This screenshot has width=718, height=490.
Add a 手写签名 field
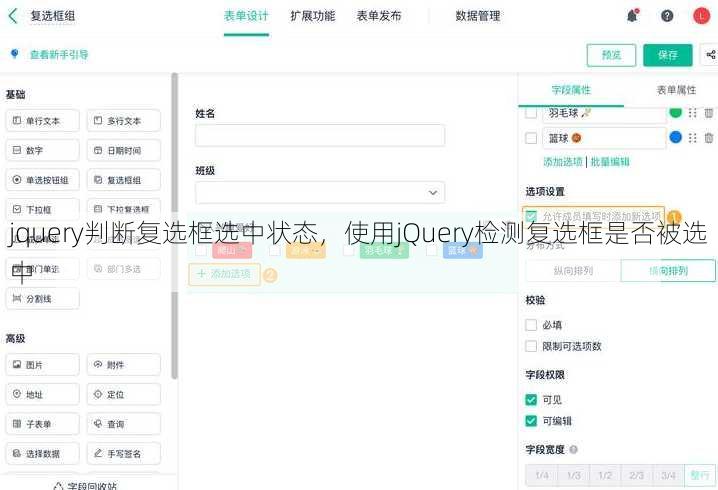click(124, 453)
